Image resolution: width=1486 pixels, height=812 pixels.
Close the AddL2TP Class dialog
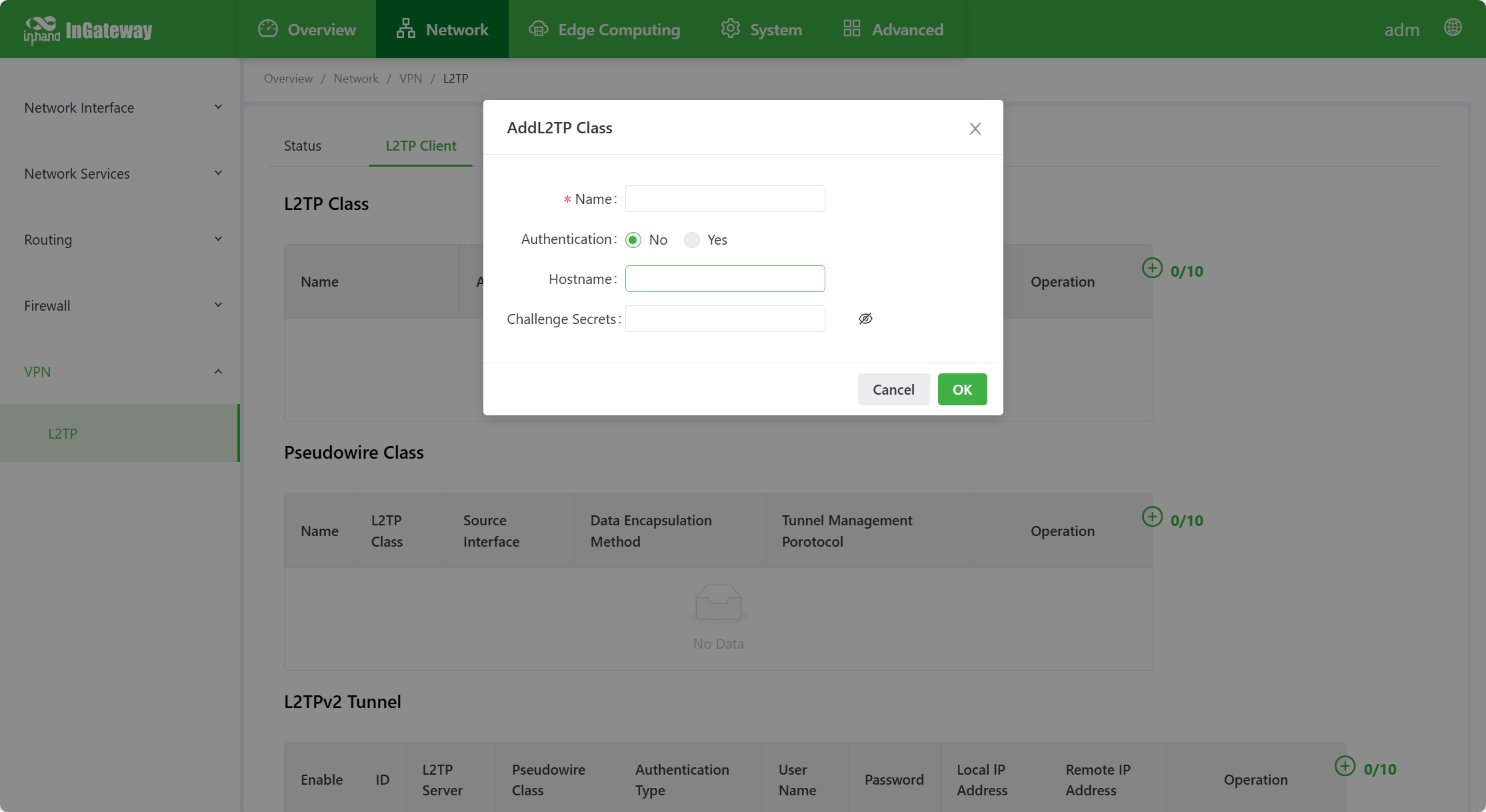coord(975,129)
